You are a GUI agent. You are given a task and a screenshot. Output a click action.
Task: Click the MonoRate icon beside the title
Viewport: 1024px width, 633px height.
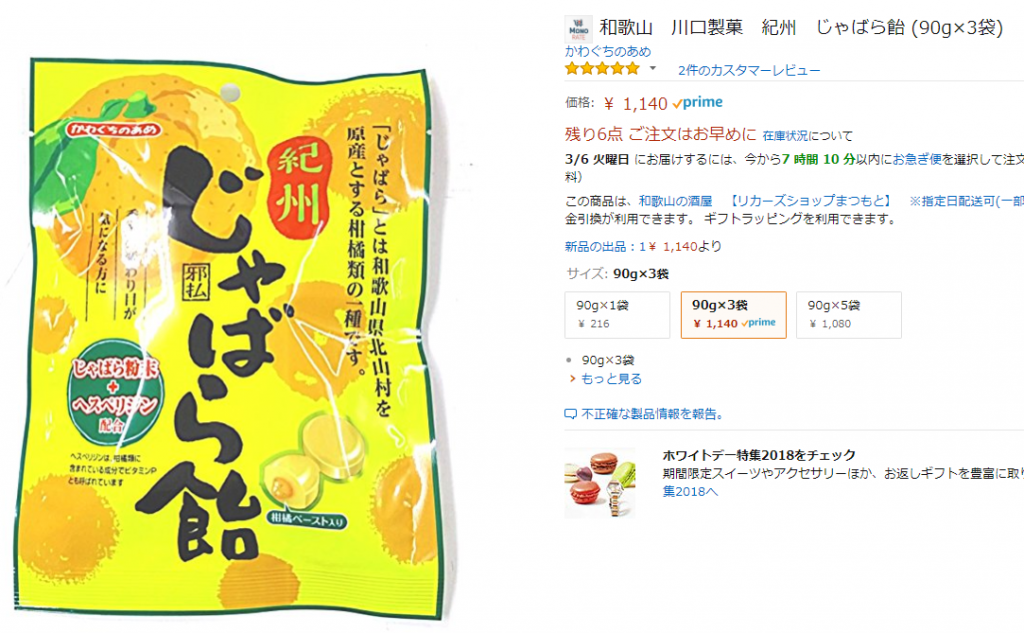tap(579, 29)
